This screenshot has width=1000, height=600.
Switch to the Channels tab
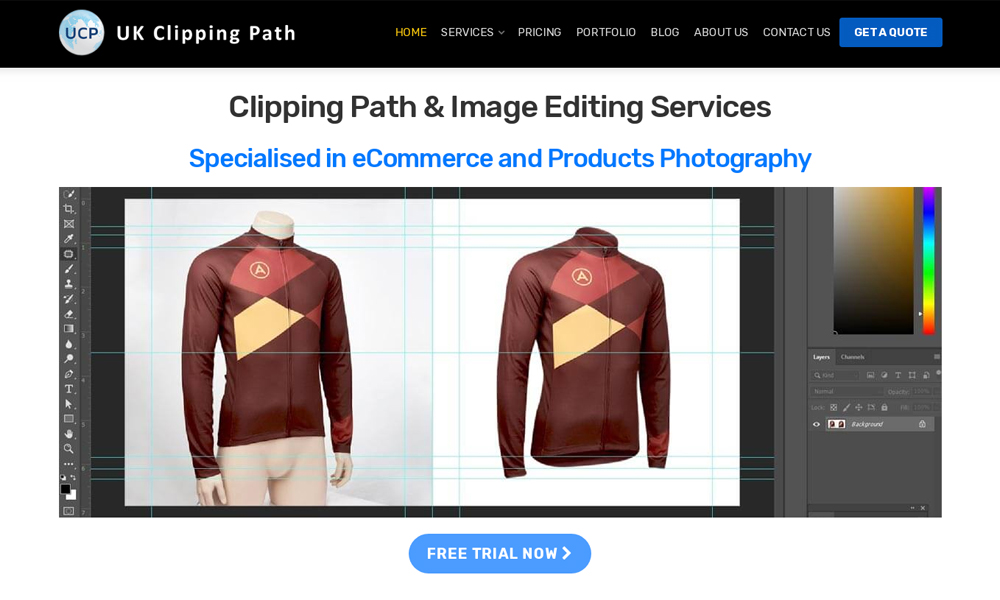[x=853, y=357]
